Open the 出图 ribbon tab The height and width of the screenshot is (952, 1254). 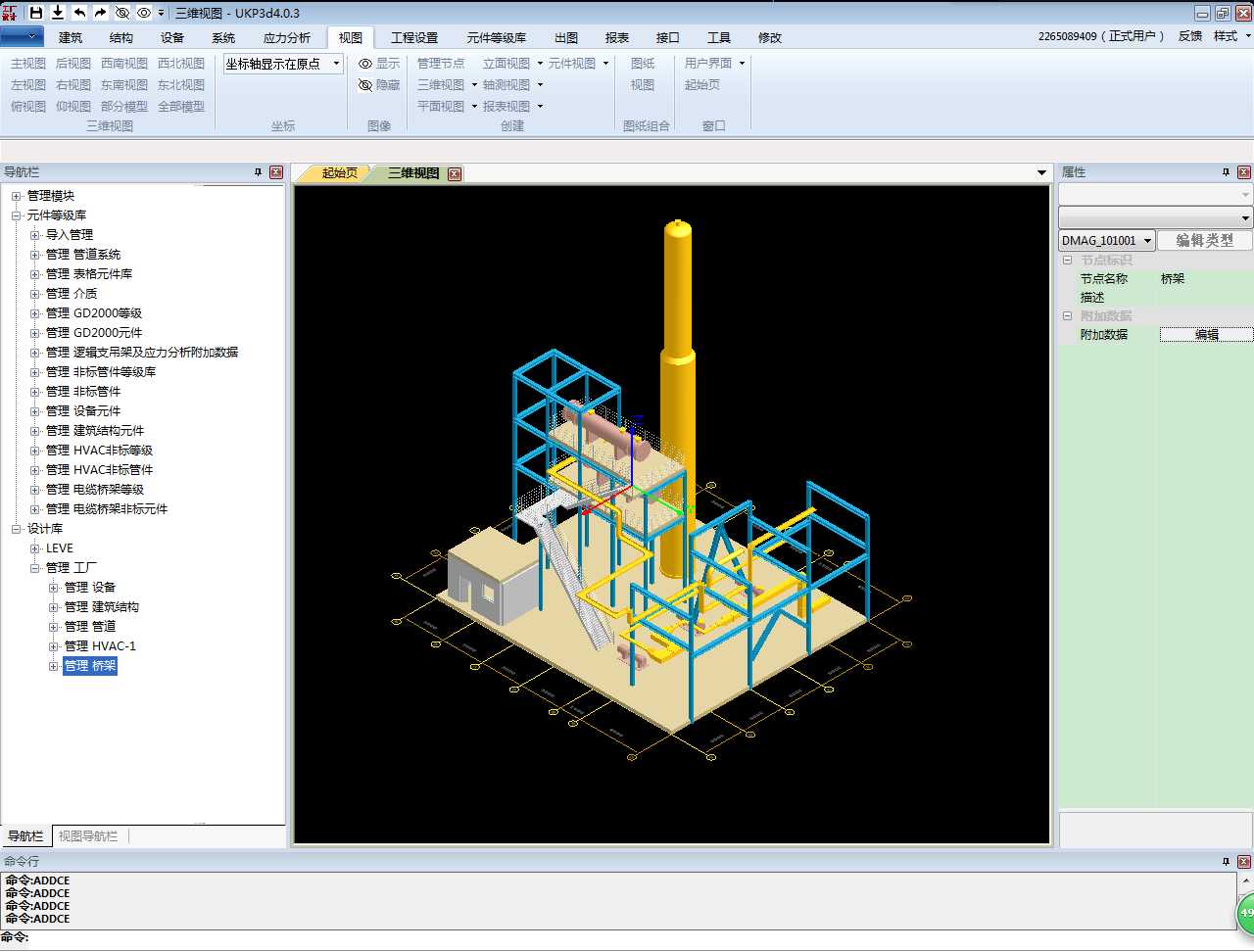click(566, 38)
